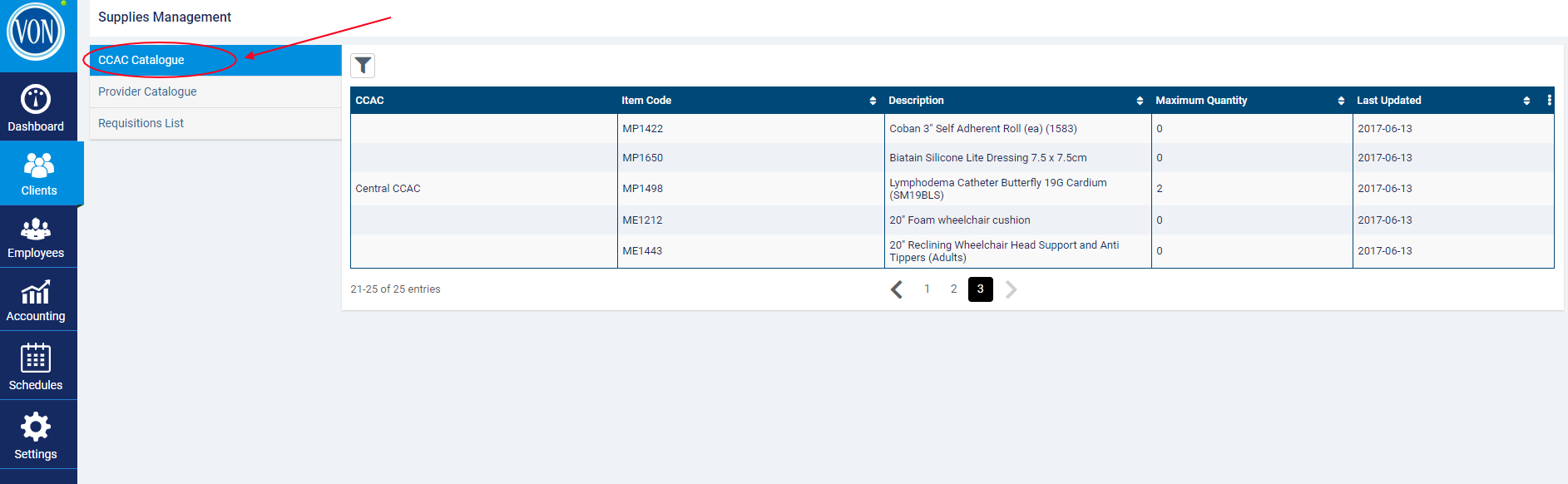Viewport: 1568px width, 484px height.
Task: Select the CCAC Catalogue menu item
Action: pyautogui.click(x=215, y=60)
